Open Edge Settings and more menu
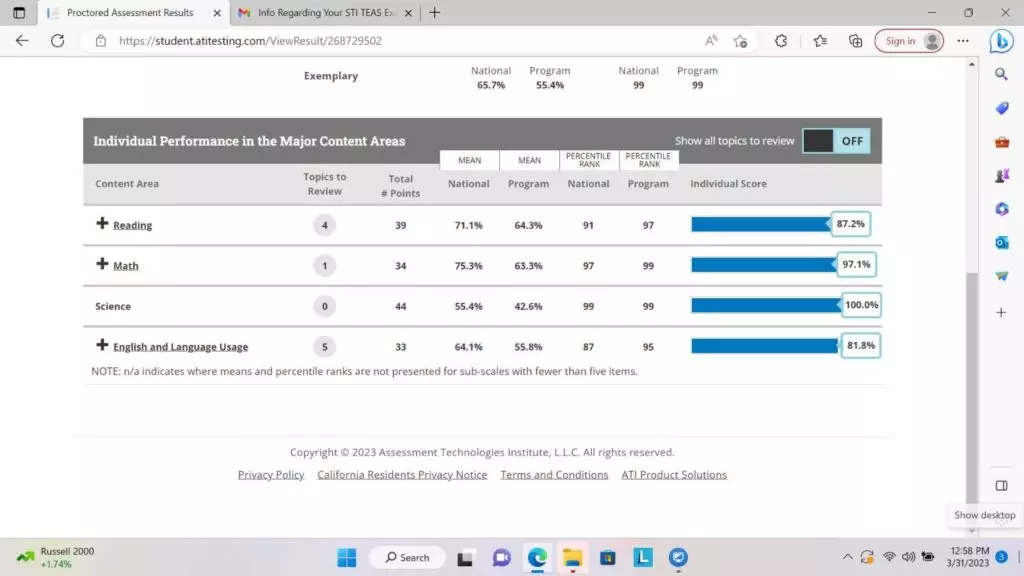The width and height of the screenshot is (1024, 576). click(x=963, y=40)
